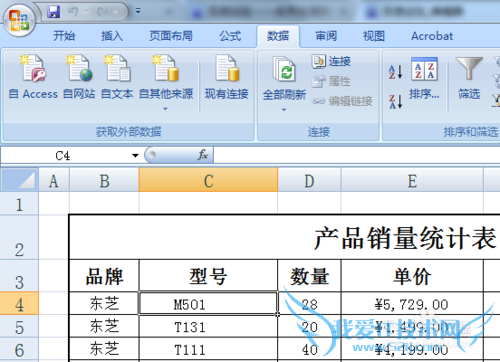Select column C header

click(x=208, y=180)
